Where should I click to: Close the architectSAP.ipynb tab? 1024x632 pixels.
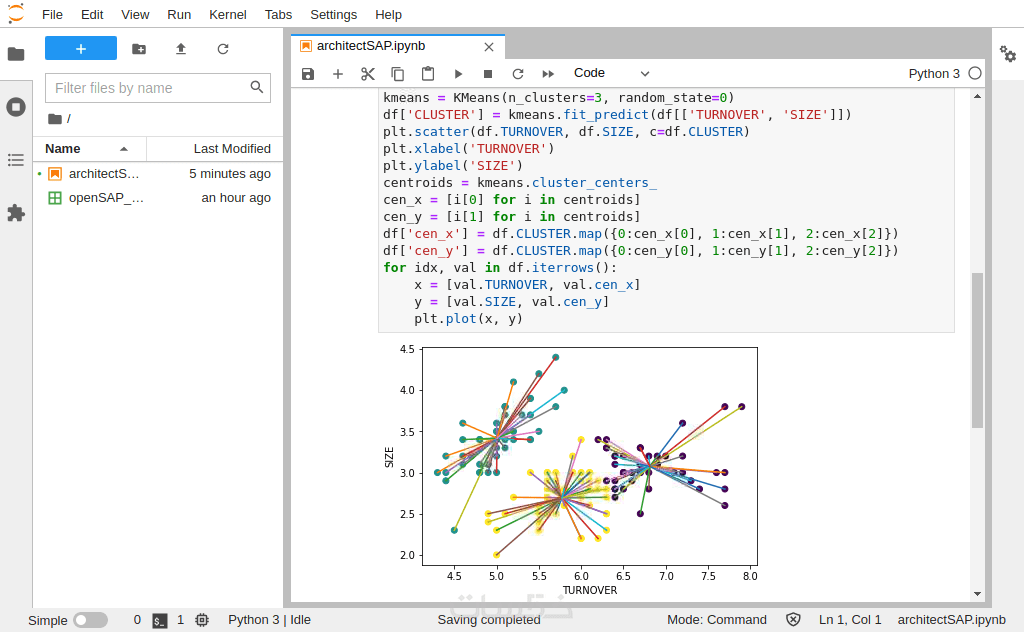[x=488, y=47]
